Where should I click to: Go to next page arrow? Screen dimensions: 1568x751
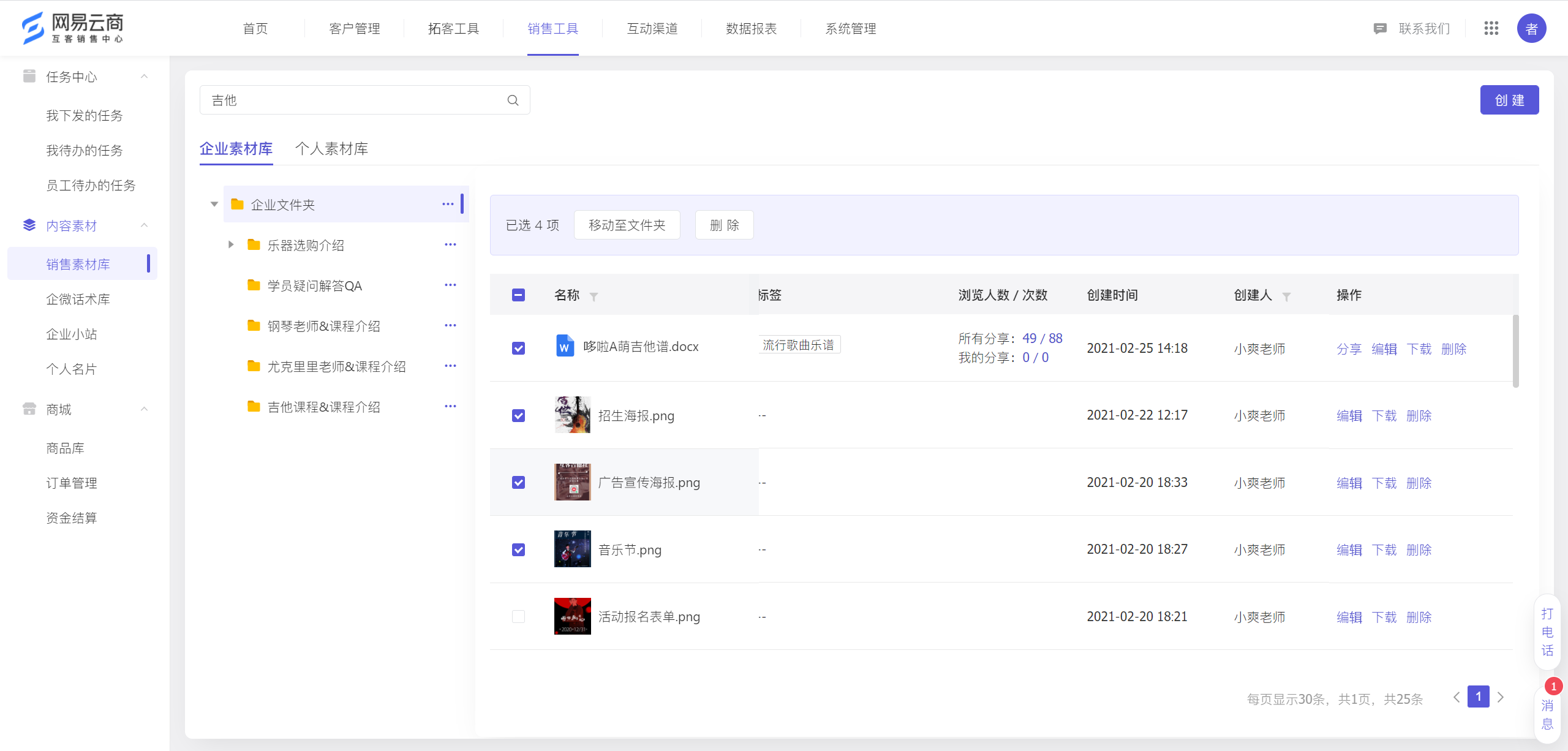1501,697
